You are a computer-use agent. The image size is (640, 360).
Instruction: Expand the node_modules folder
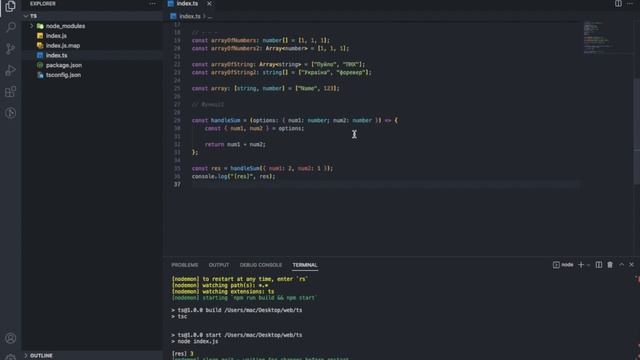coord(92,26)
